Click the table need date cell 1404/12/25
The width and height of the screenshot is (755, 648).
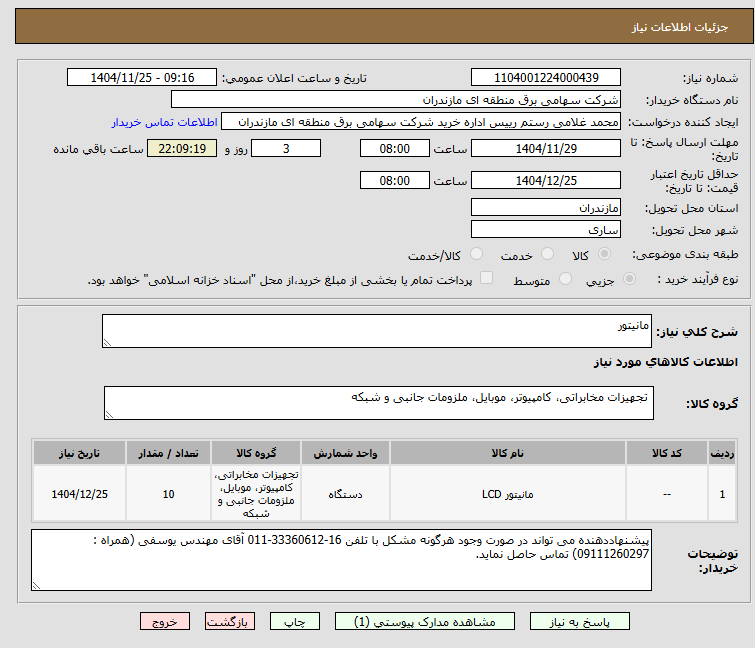tap(80, 494)
